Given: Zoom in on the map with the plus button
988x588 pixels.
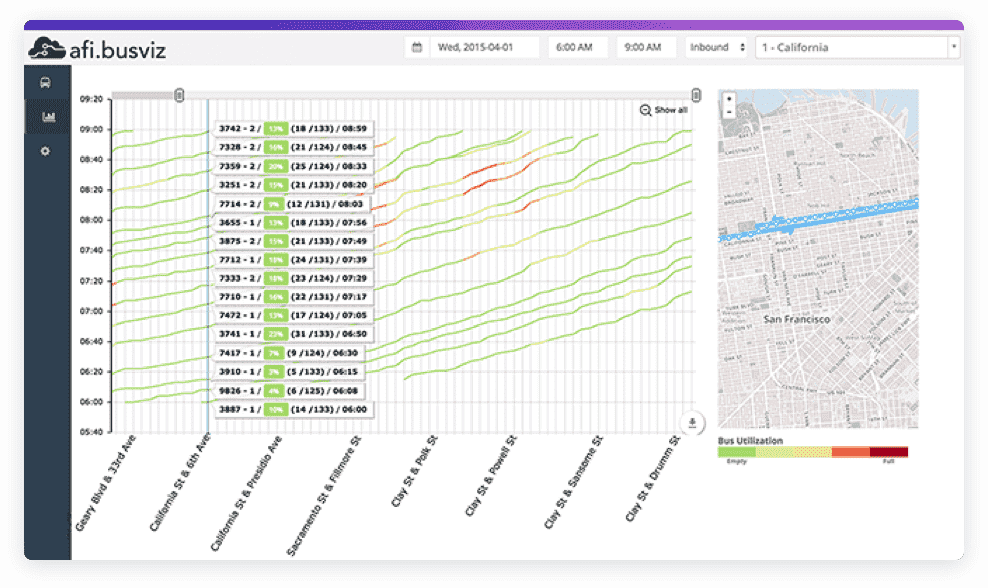Looking at the screenshot, I should pyautogui.click(x=727, y=100).
